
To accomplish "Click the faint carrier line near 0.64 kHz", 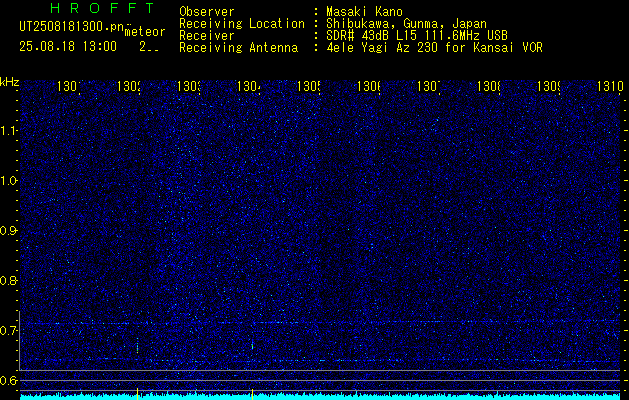I will 320,360.
